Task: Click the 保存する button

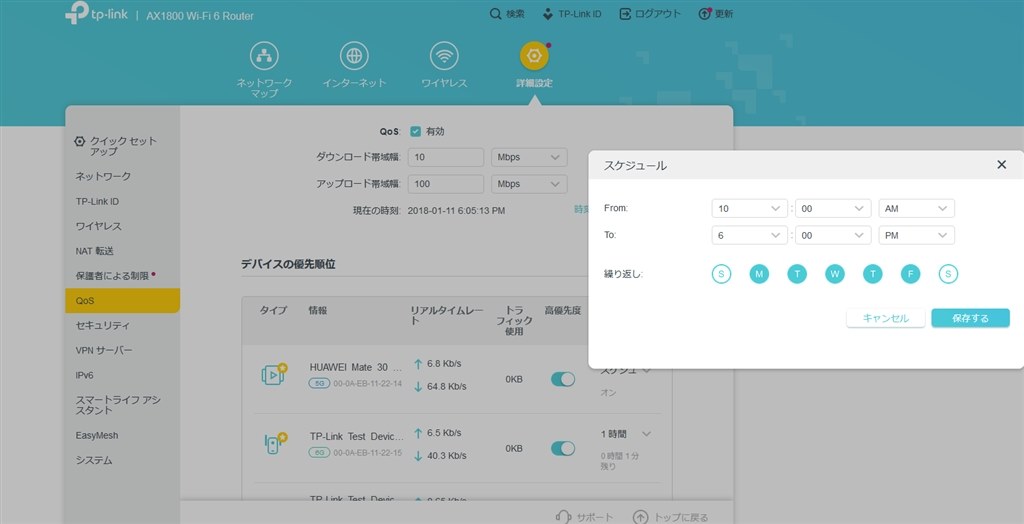Action: pos(970,318)
